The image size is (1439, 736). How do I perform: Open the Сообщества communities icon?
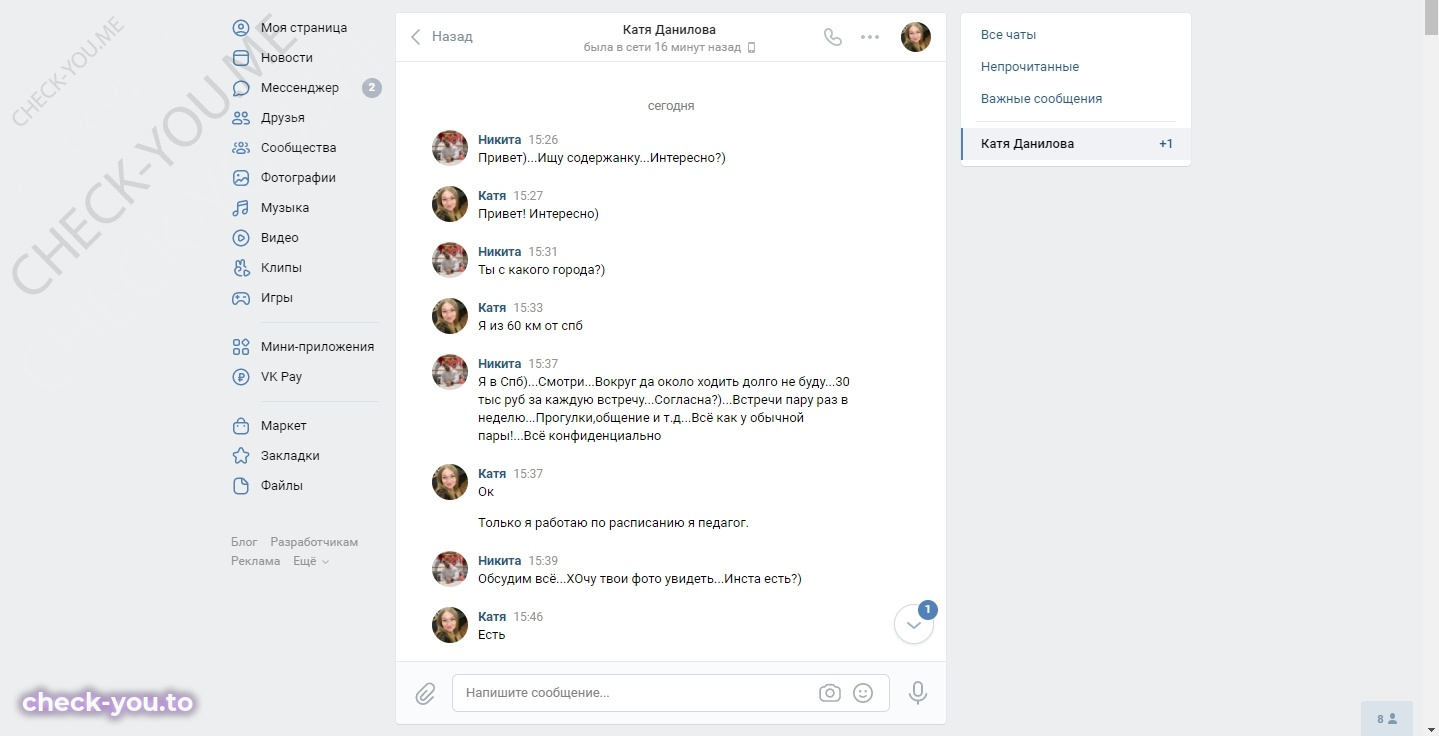pos(241,148)
